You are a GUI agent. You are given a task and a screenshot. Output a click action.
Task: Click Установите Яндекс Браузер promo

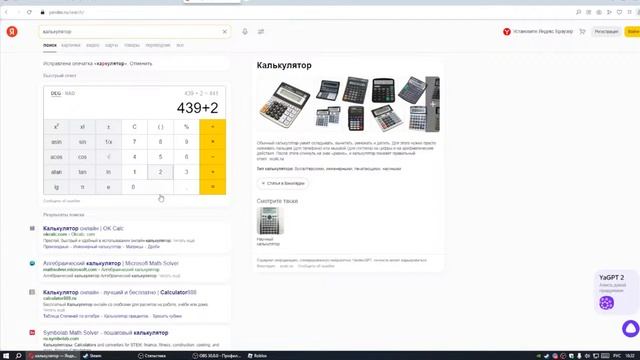coord(538,31)
